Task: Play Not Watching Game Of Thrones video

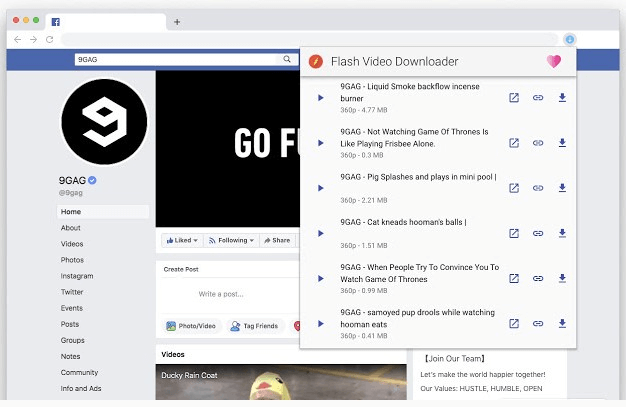Action: point(321,143)
